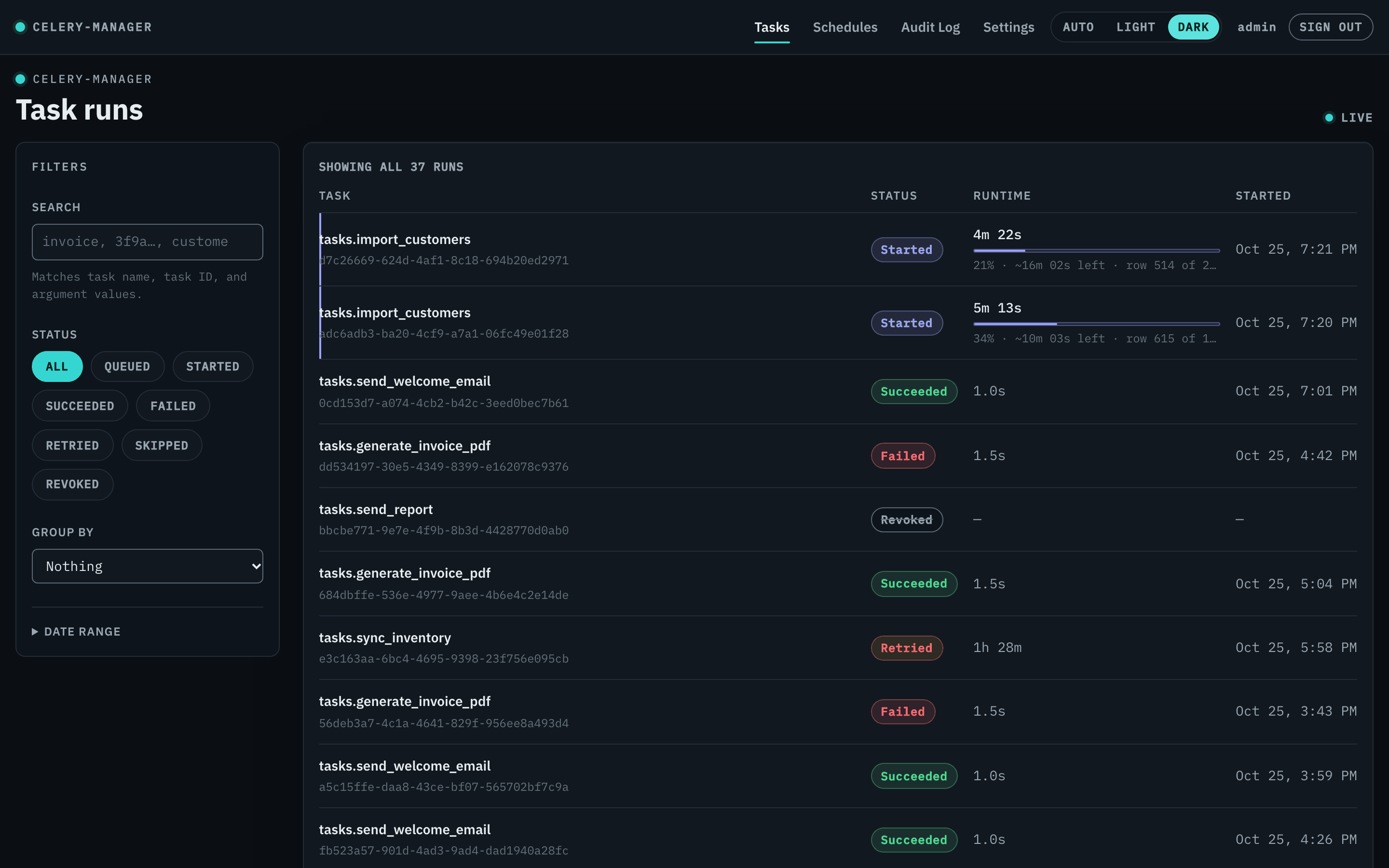This screenshot has width=1389, height=868.
Task: Click task ID fb523a57-901d-4ad3-9ad4-dad1940a28fc
Action: [x=444, y=850]
